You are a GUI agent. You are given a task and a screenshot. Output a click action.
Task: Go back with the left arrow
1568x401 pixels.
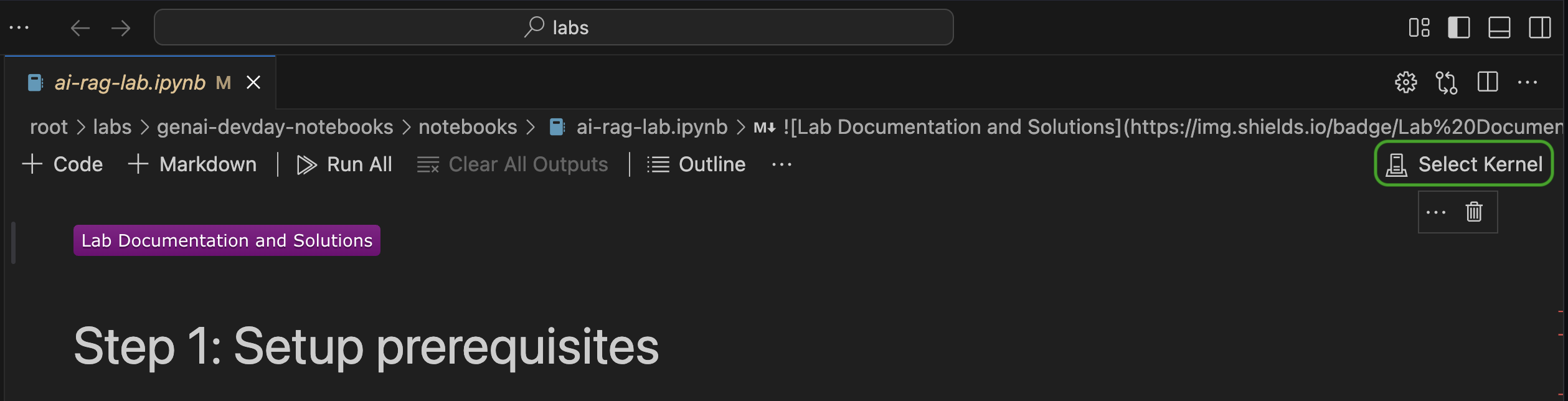tap(80, 27)
